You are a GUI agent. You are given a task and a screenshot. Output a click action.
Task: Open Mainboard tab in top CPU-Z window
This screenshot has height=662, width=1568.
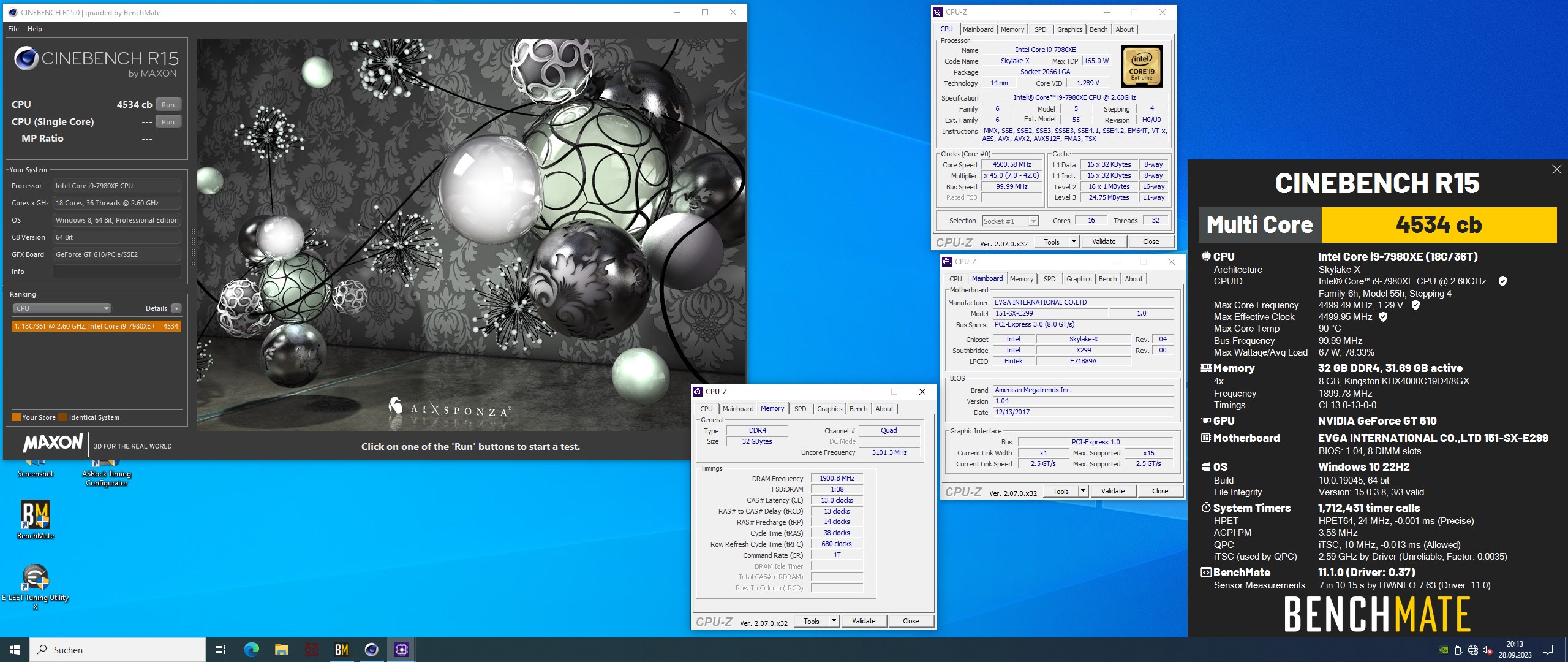click(x=978, y=29)
